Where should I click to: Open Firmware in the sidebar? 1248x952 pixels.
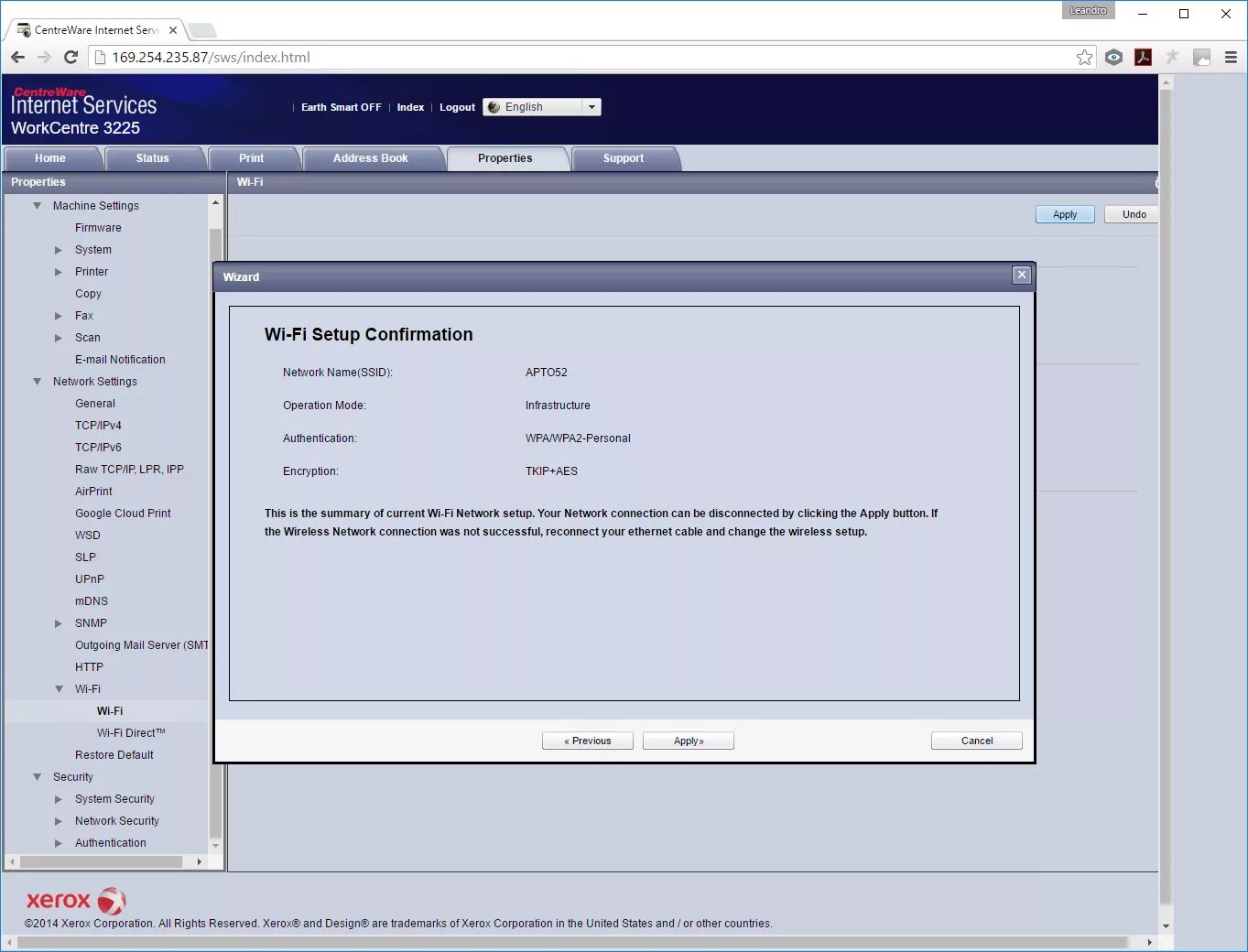point(98,228)
